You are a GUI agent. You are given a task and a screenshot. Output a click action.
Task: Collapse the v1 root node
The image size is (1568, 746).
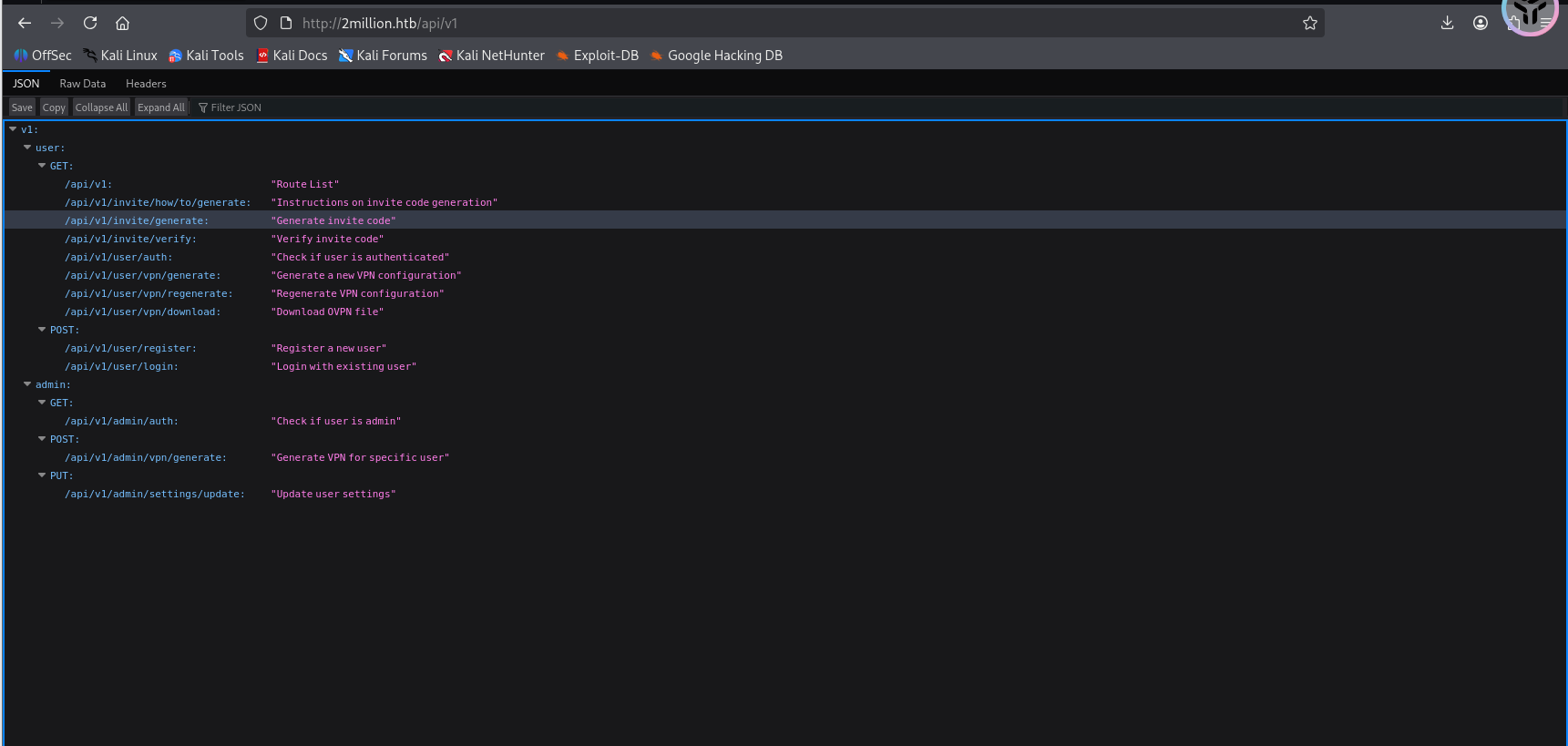13,129
